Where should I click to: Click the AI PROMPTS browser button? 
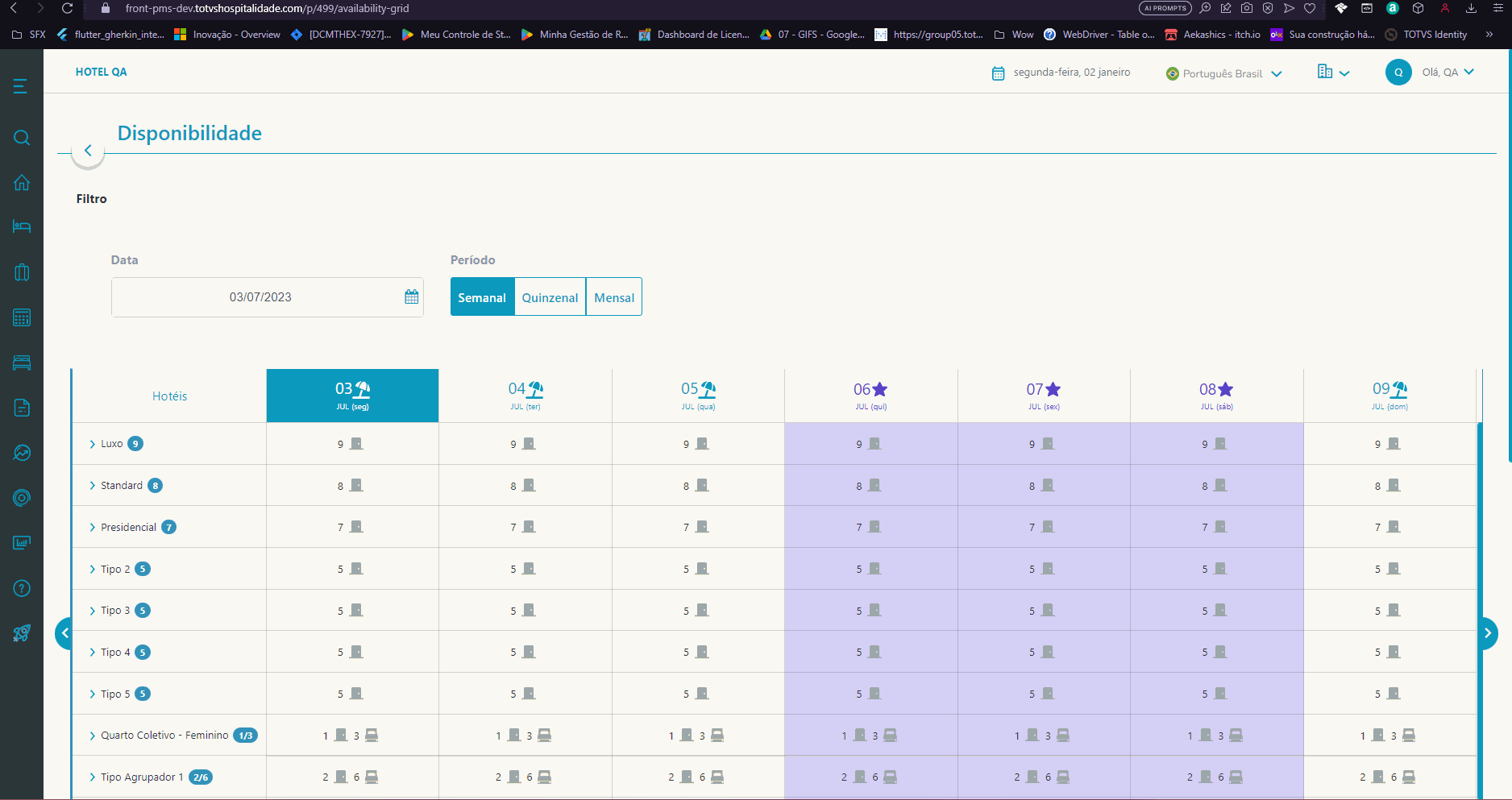(1165, 8)
